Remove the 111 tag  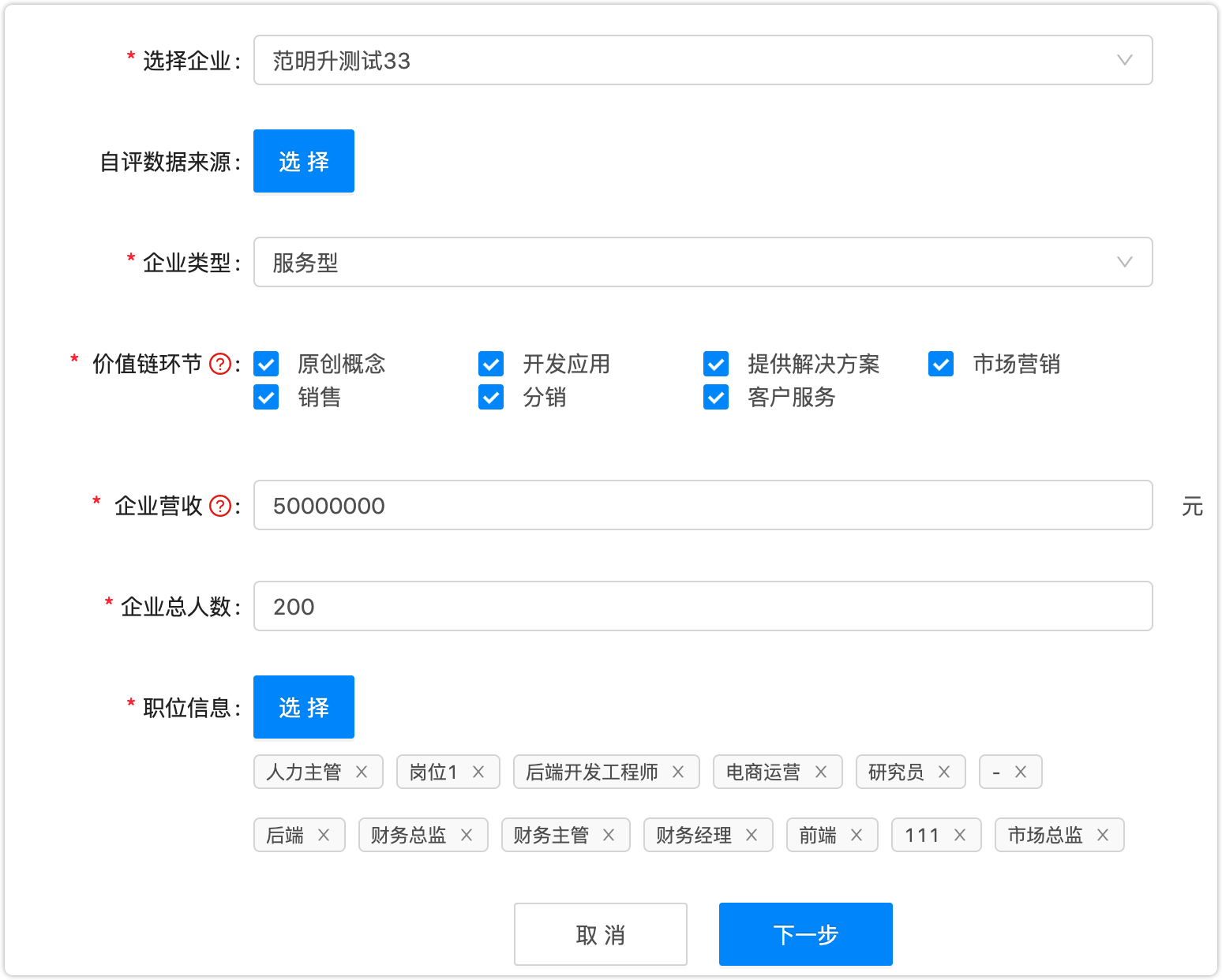point(960,835)
